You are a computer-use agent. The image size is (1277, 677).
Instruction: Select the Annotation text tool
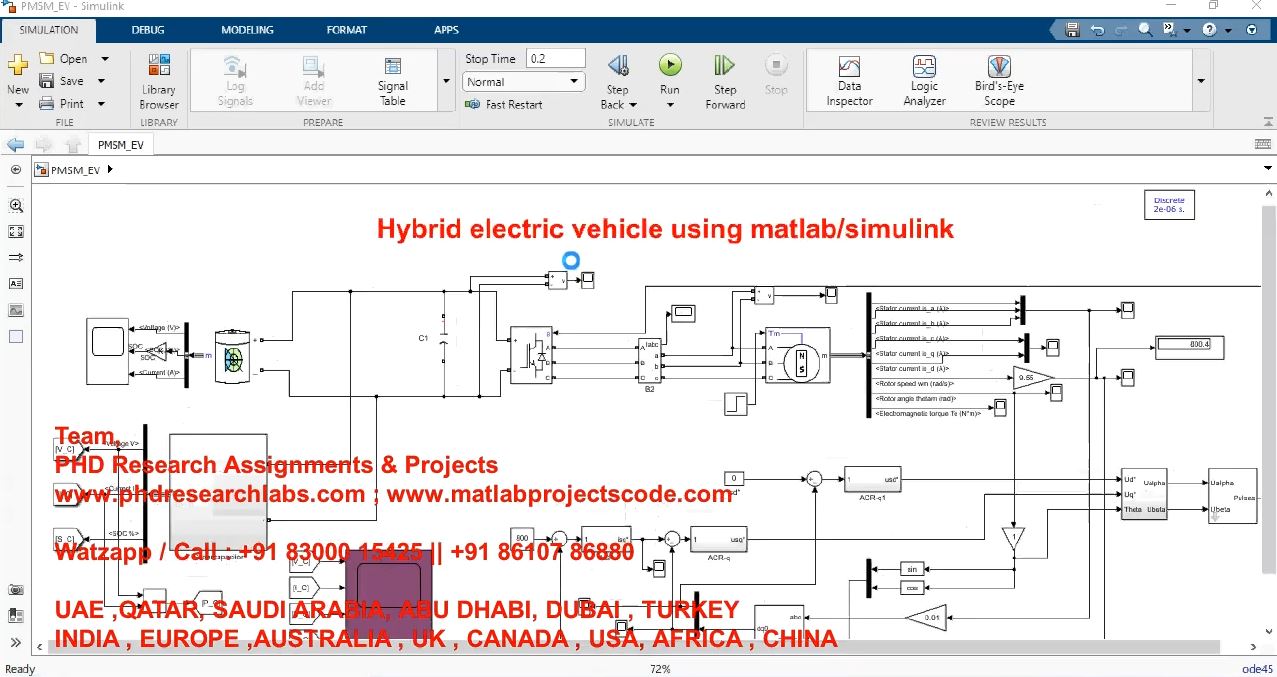[x=16, y=284]
